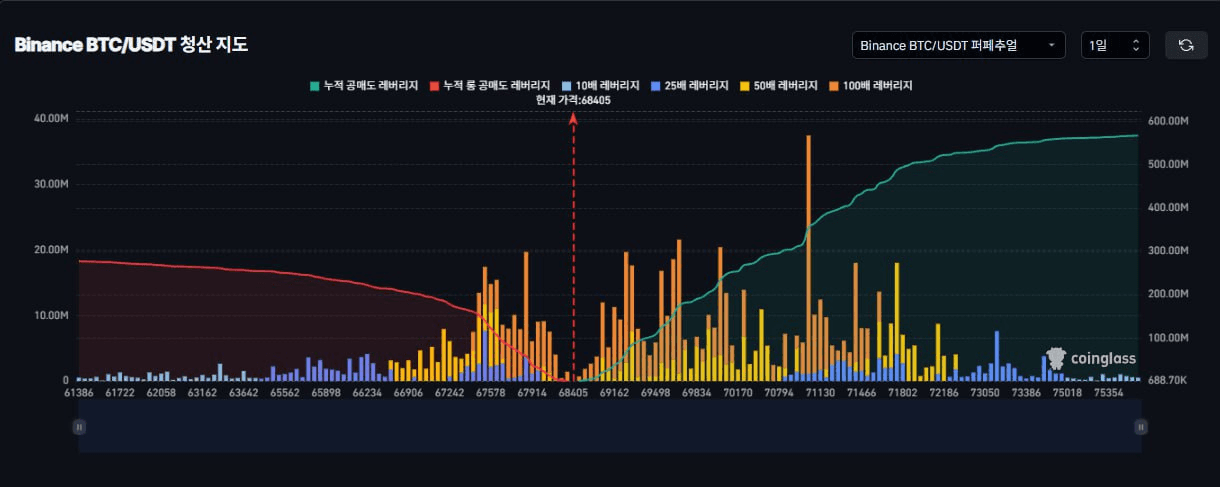Open the Binance BTC/USDT 퍼페추얼 dropdown
The image size is (1220, 487).
coord(958,45)
